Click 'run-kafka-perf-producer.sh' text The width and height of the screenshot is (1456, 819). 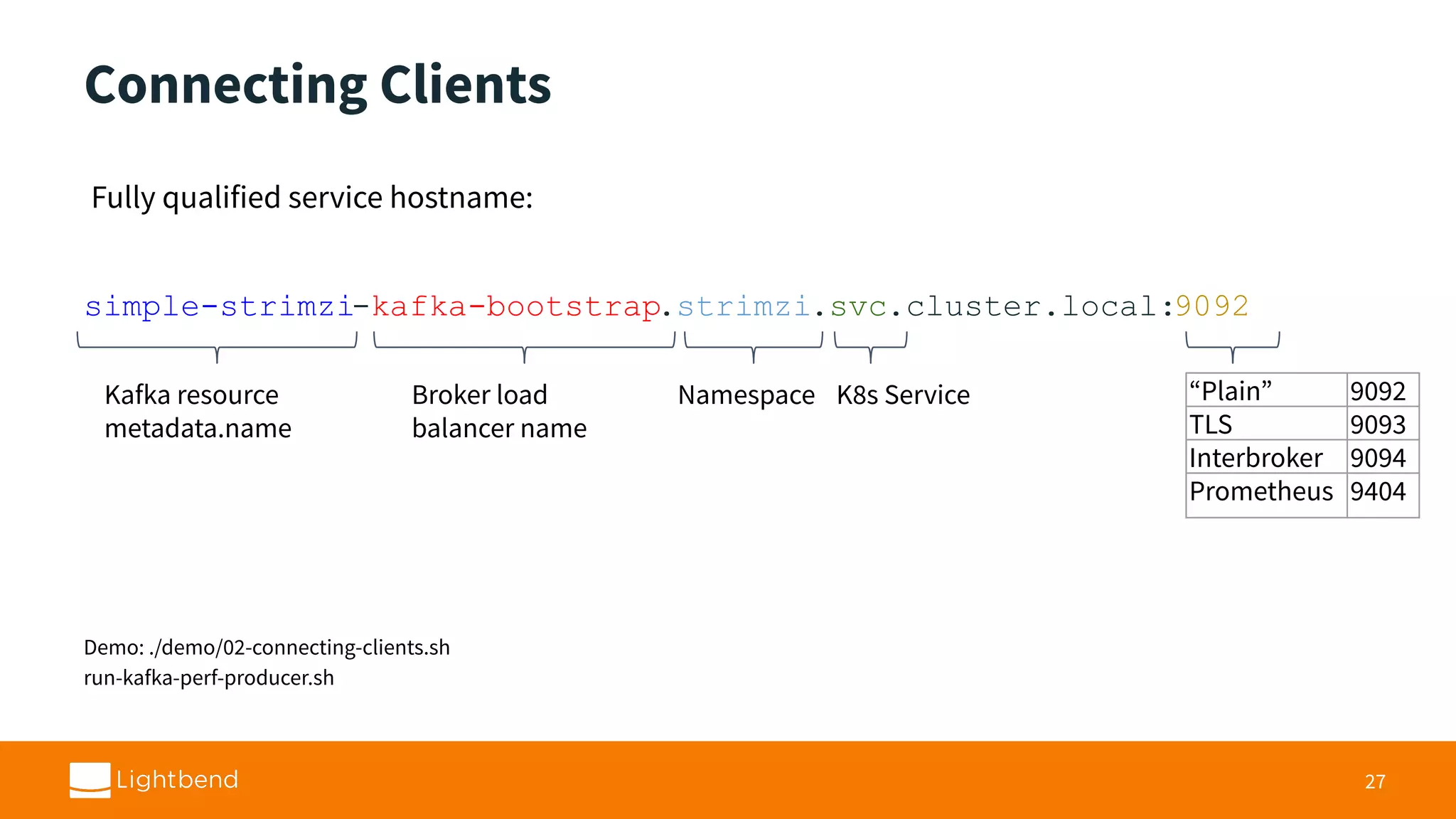pos(209,678)
